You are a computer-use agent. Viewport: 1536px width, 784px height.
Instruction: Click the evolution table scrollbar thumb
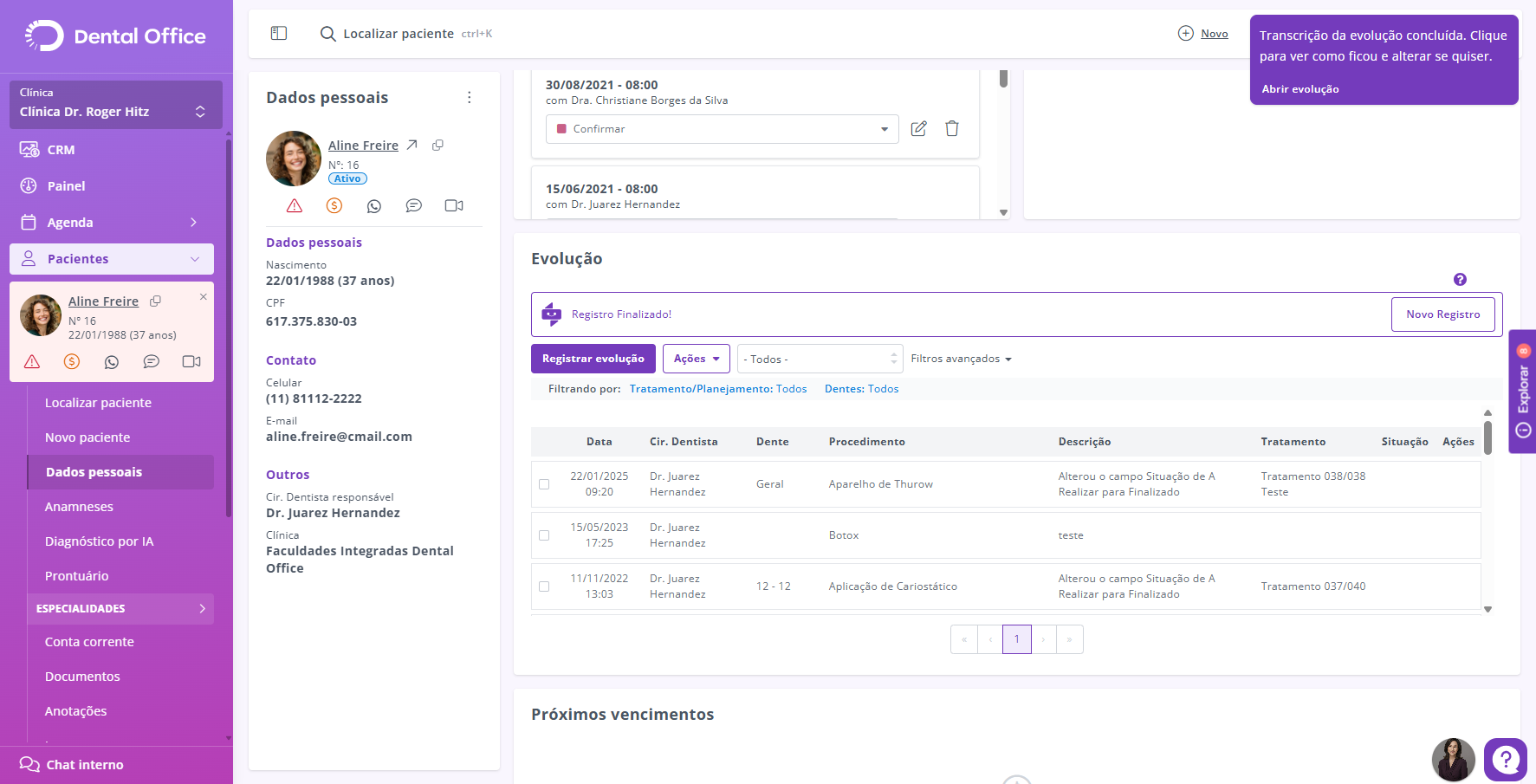pyautogui.click(x=1487, y=437)
